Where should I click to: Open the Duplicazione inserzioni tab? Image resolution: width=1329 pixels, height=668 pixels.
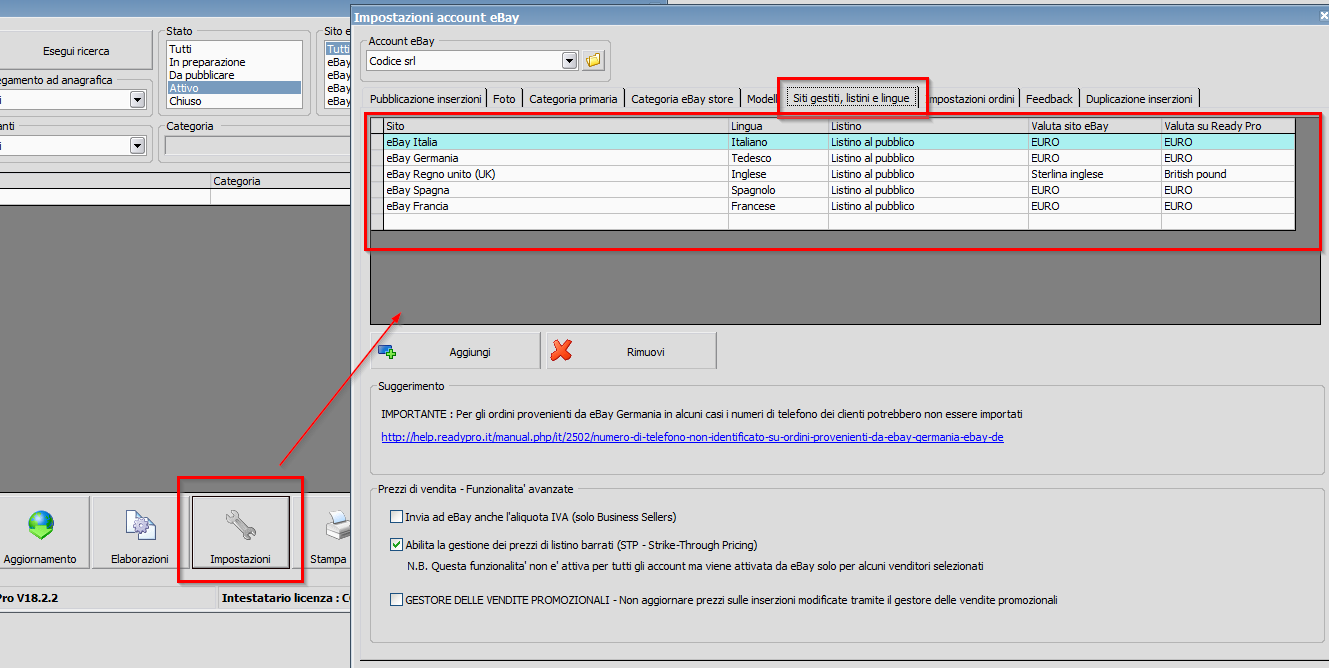pyautogui.click(x=1139, y=99)
